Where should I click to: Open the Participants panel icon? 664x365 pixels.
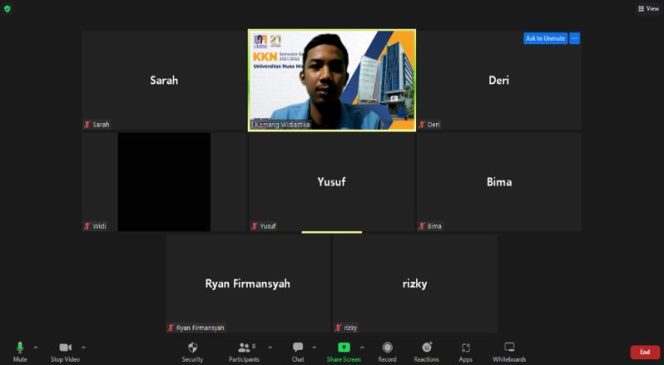(244, 348)
